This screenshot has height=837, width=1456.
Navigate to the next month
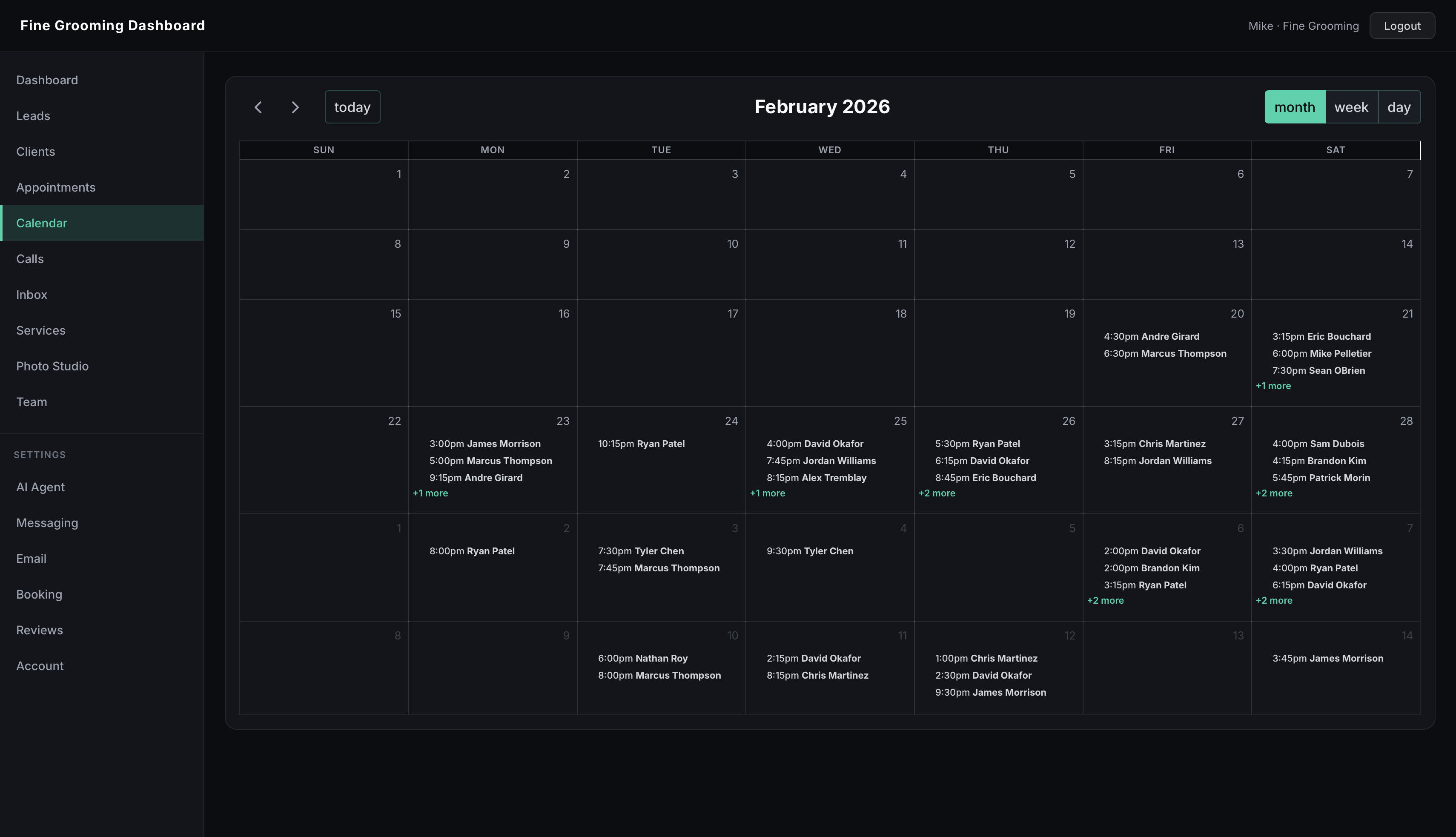pos(295,107)
